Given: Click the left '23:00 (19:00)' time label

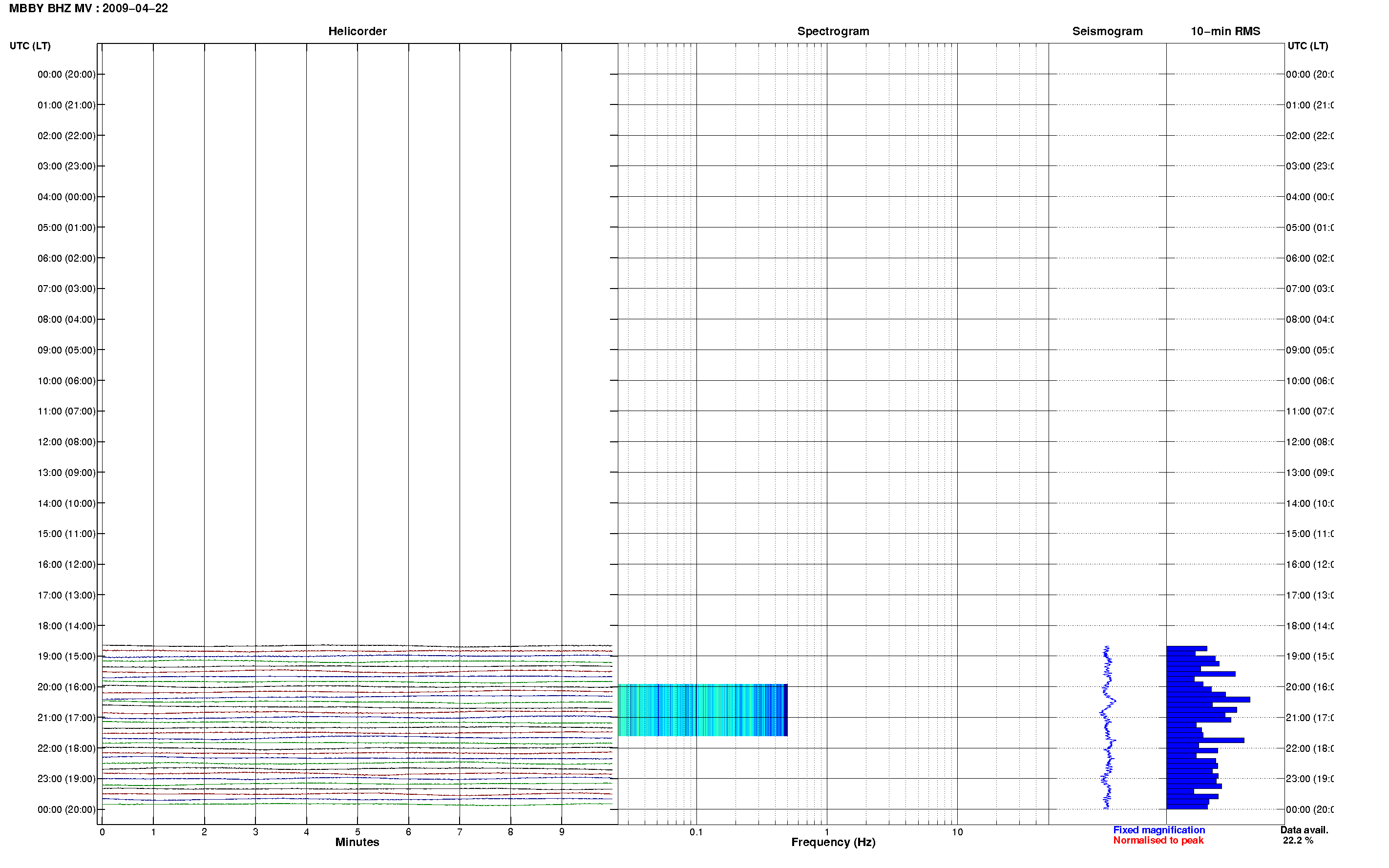Looking at the screenshot, I should [x=66, y=779].
